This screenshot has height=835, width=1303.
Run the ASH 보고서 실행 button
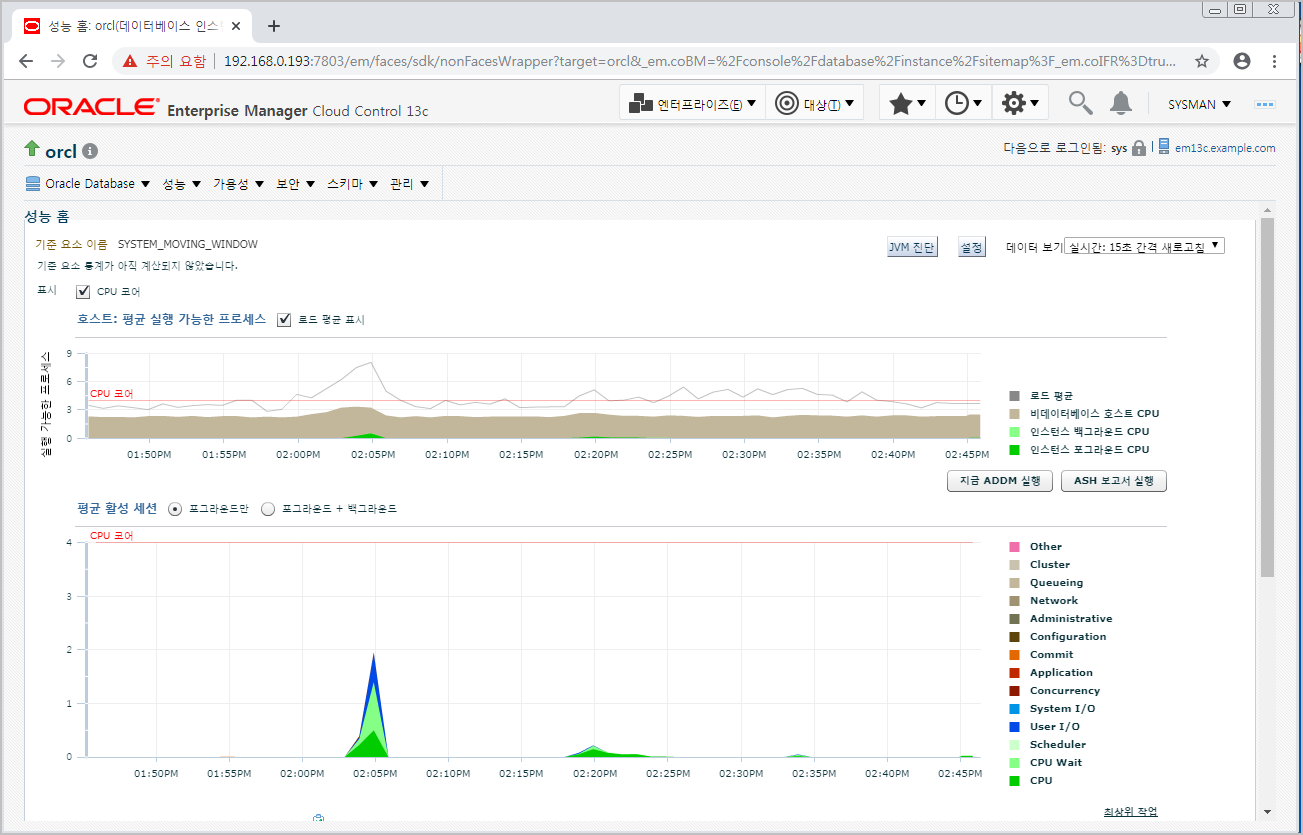point(1114,481)
